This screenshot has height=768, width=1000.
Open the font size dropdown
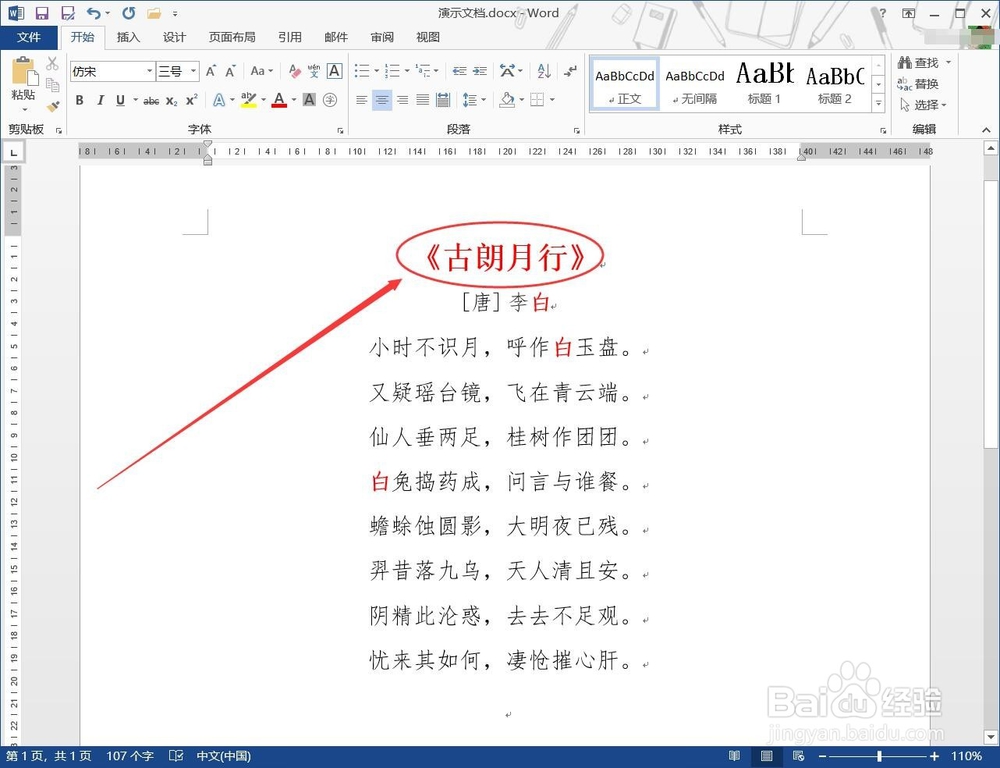(x=192, y=71)
